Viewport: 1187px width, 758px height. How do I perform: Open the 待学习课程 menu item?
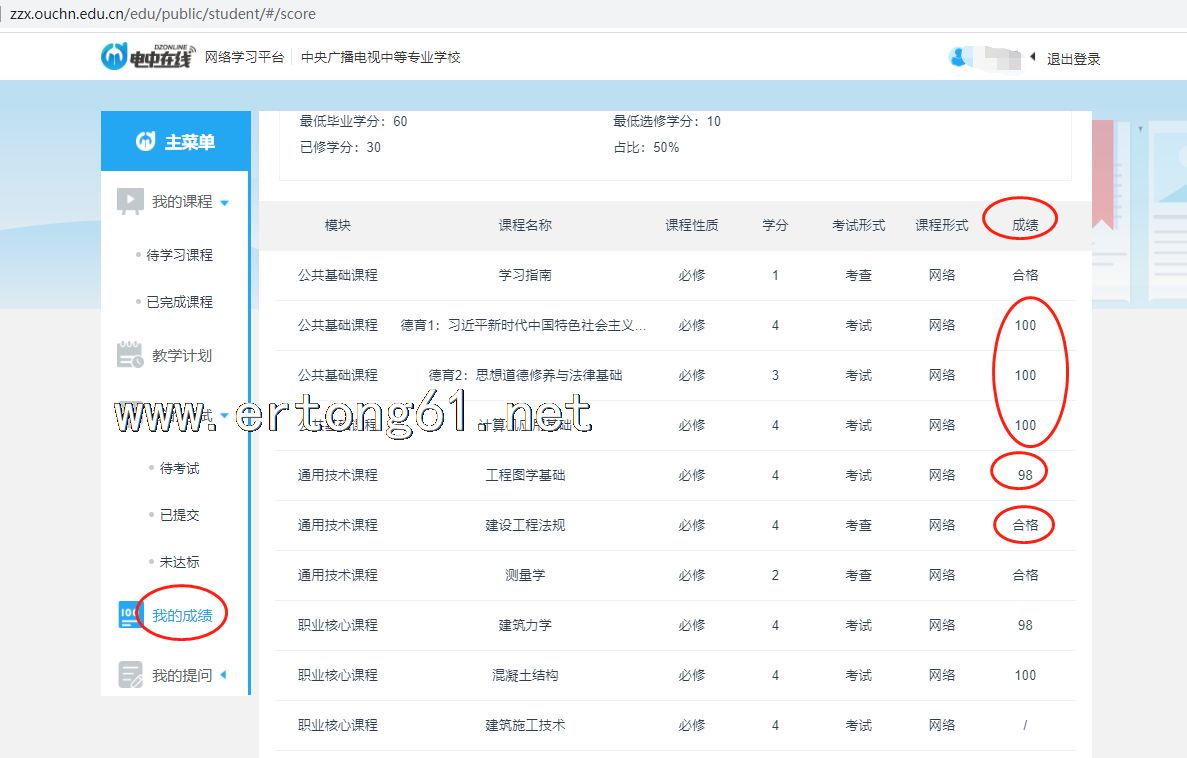180,255
